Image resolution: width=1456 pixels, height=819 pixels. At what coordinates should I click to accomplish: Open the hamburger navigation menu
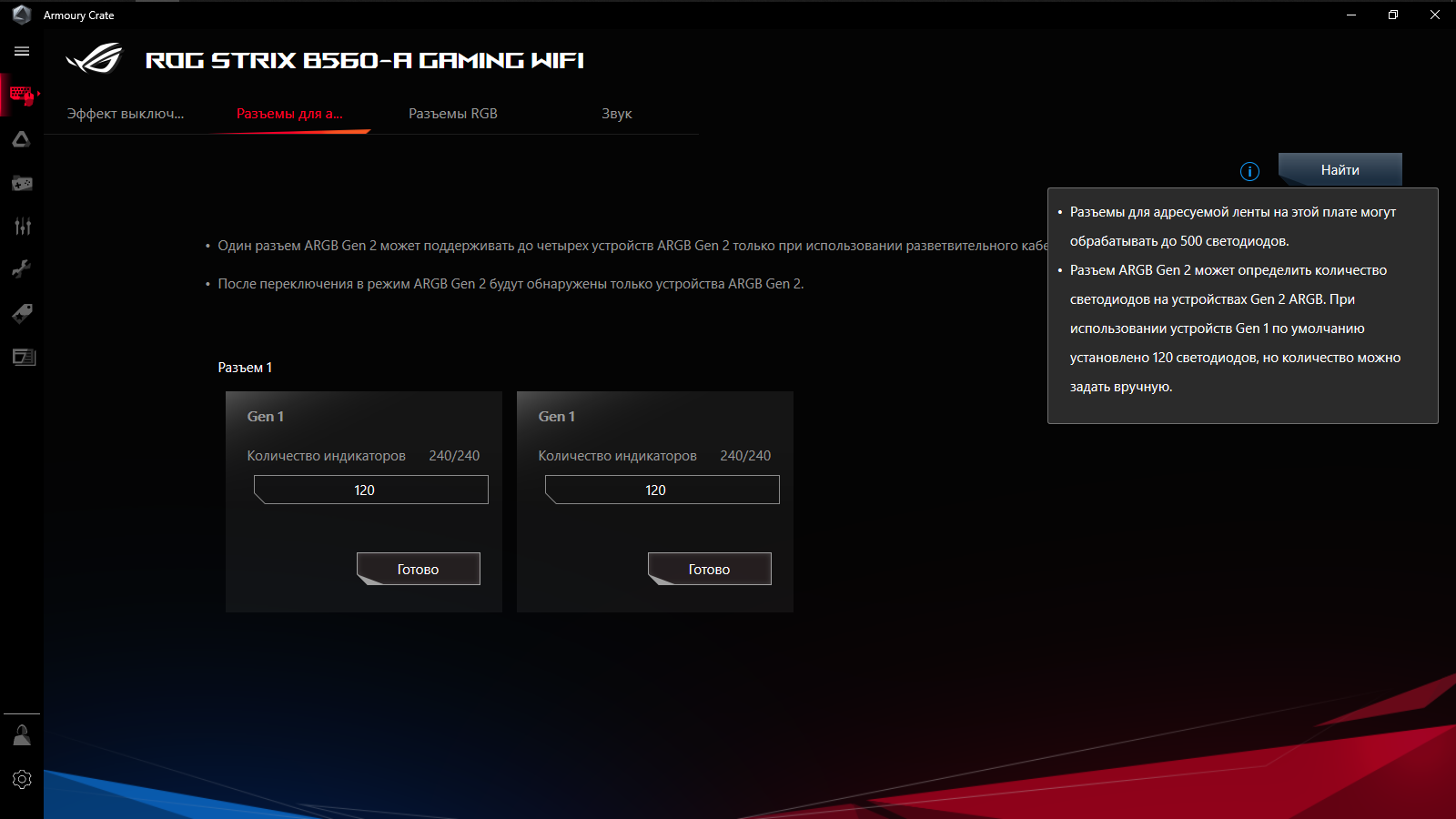click(x=22, y=52)
